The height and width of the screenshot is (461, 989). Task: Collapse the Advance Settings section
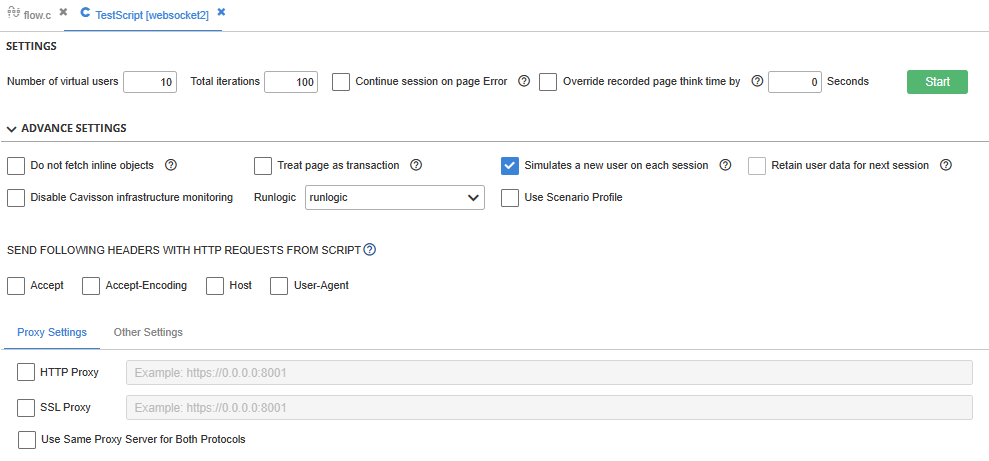pos(11,129)
